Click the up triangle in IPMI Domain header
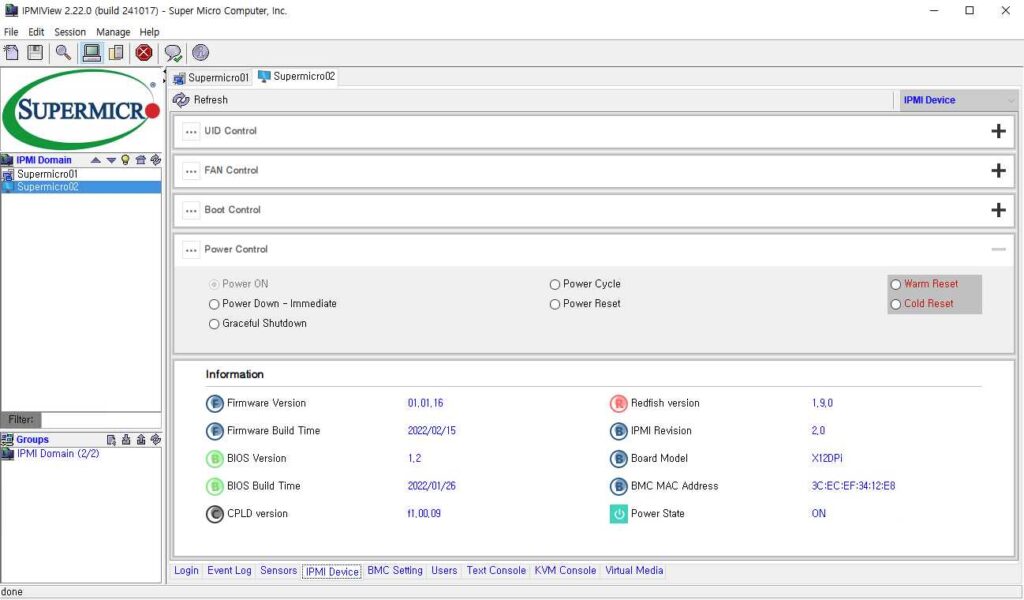Image resolution: width=1024 pixels, height=600 pixels. [x=96, y=160]
